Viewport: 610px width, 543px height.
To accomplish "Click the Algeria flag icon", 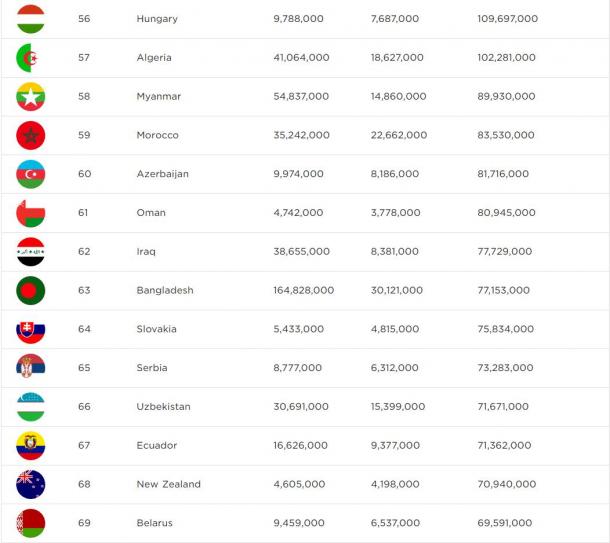I will click(31, 58).
